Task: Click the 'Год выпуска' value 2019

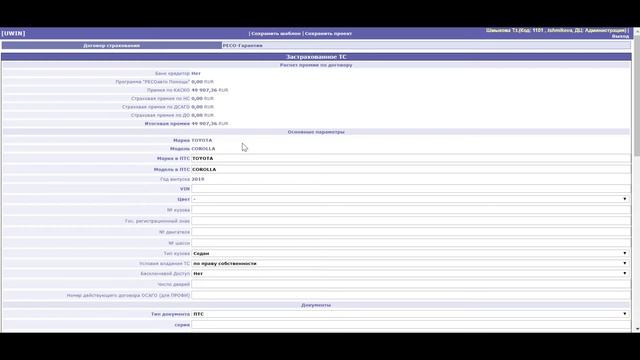Action: pos(198,179)
